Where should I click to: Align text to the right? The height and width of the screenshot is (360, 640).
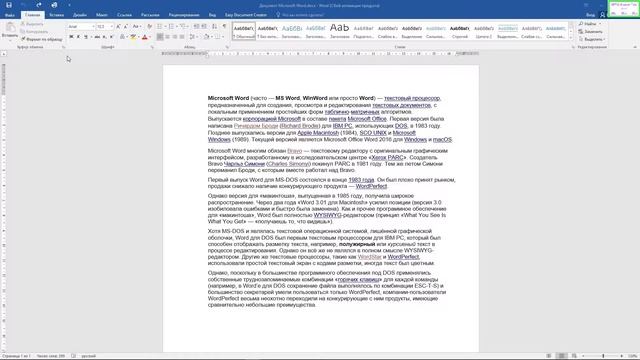point(175,37)
